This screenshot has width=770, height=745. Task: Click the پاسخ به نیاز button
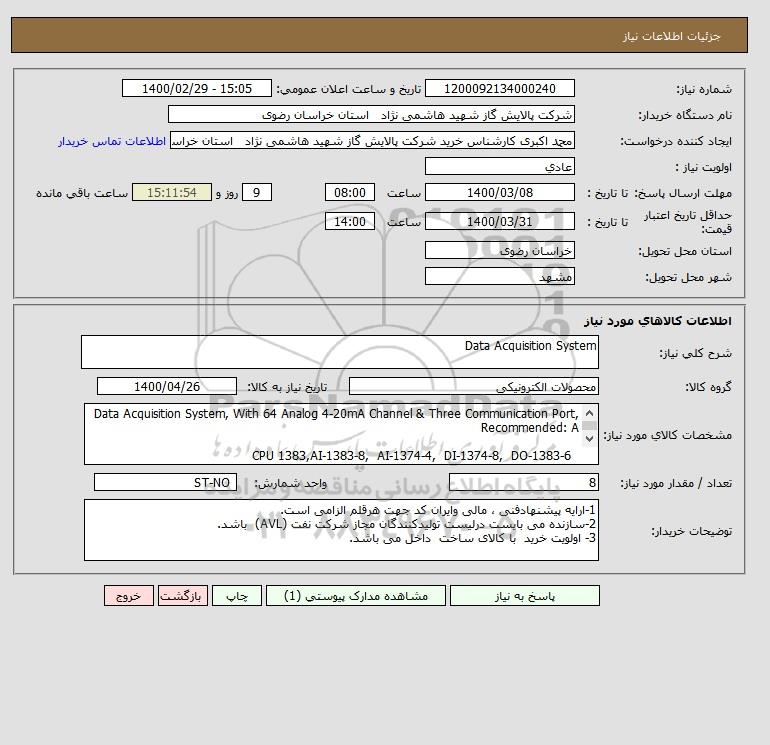524,595
